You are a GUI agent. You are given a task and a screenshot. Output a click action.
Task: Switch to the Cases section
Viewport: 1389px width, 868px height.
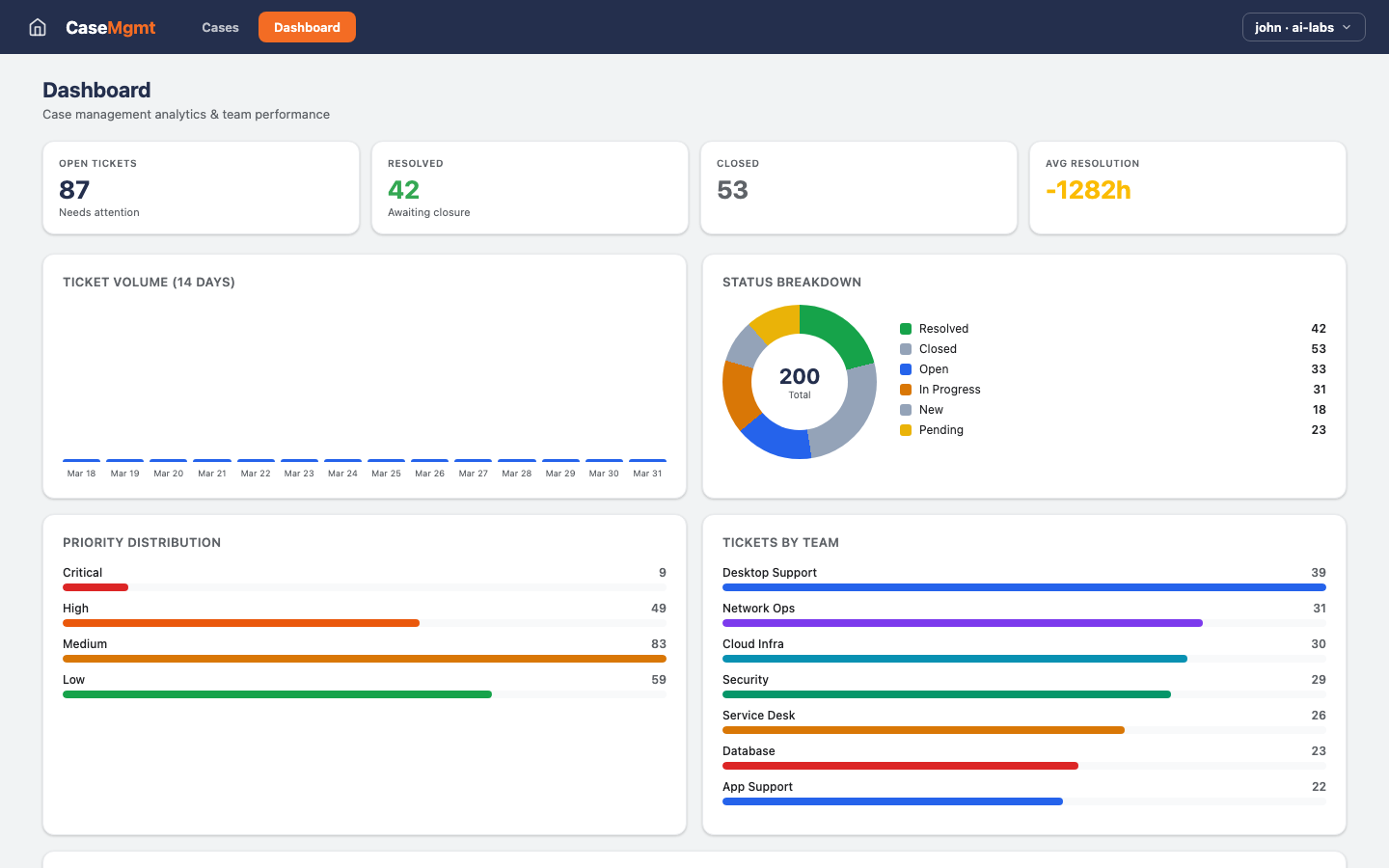point(219,27)
